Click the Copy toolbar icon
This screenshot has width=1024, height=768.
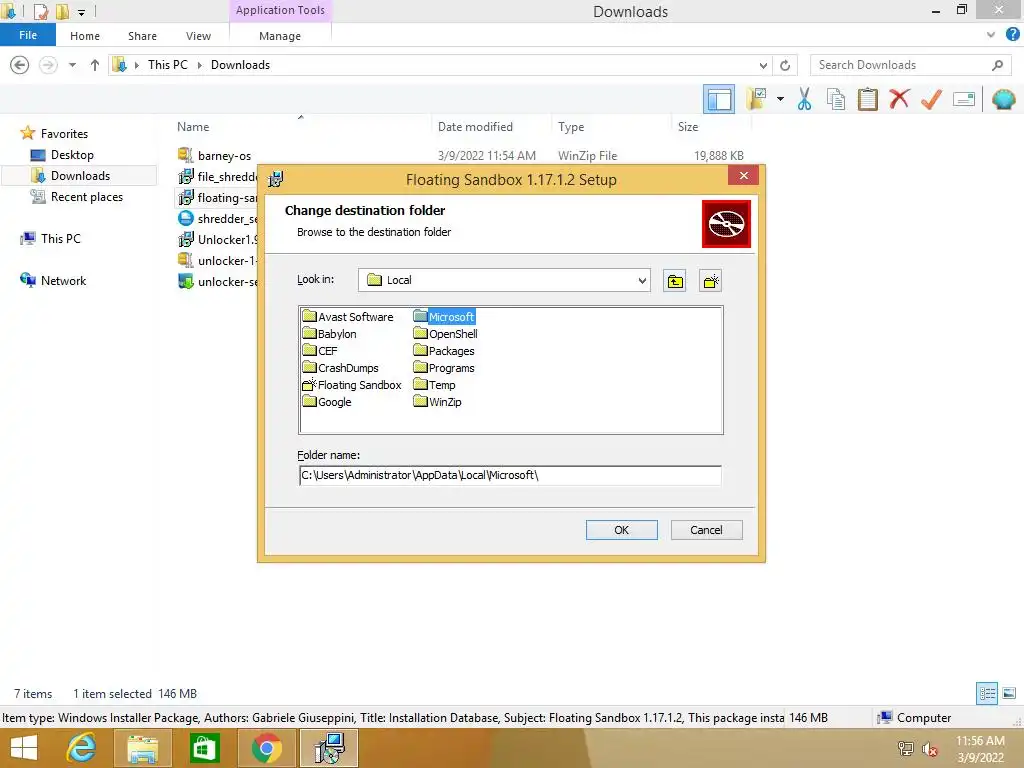tap(835, 99)
